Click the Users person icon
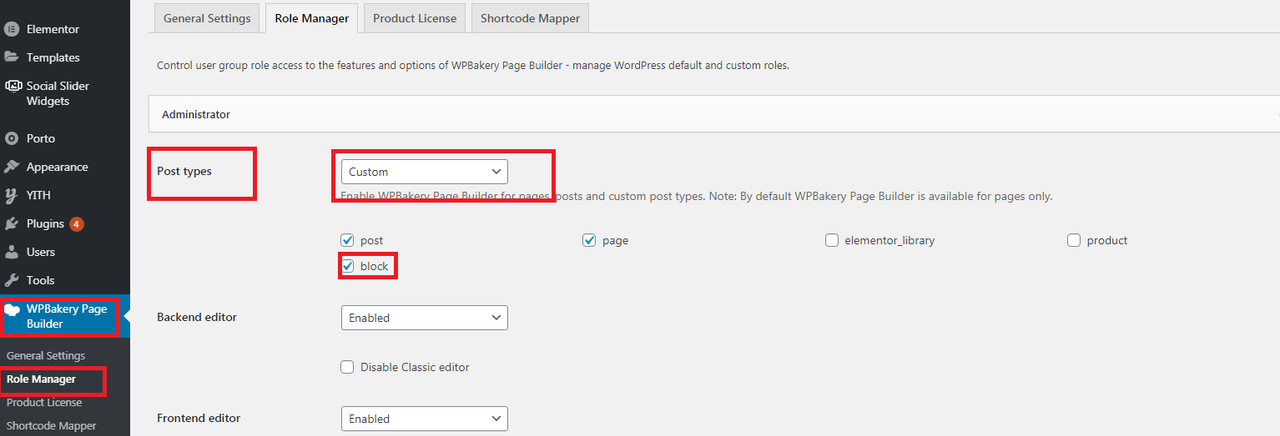1280x436 pixels. 11,252
